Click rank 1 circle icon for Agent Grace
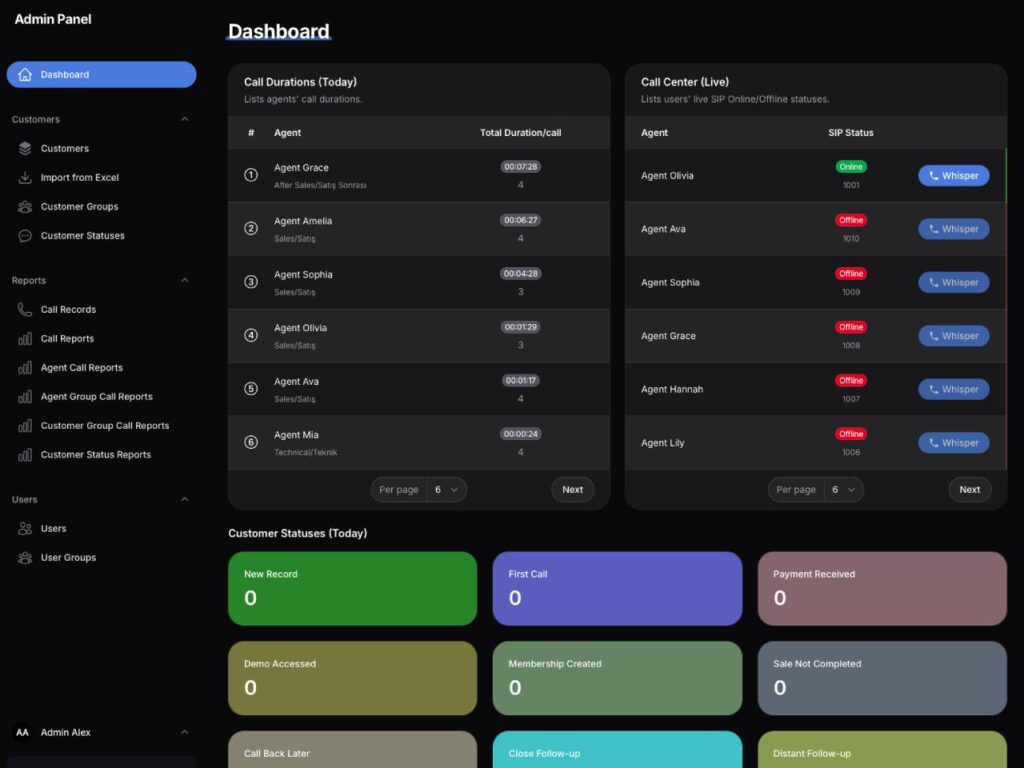Screen dimensions: 1024x768 click(x=251, y=175)
